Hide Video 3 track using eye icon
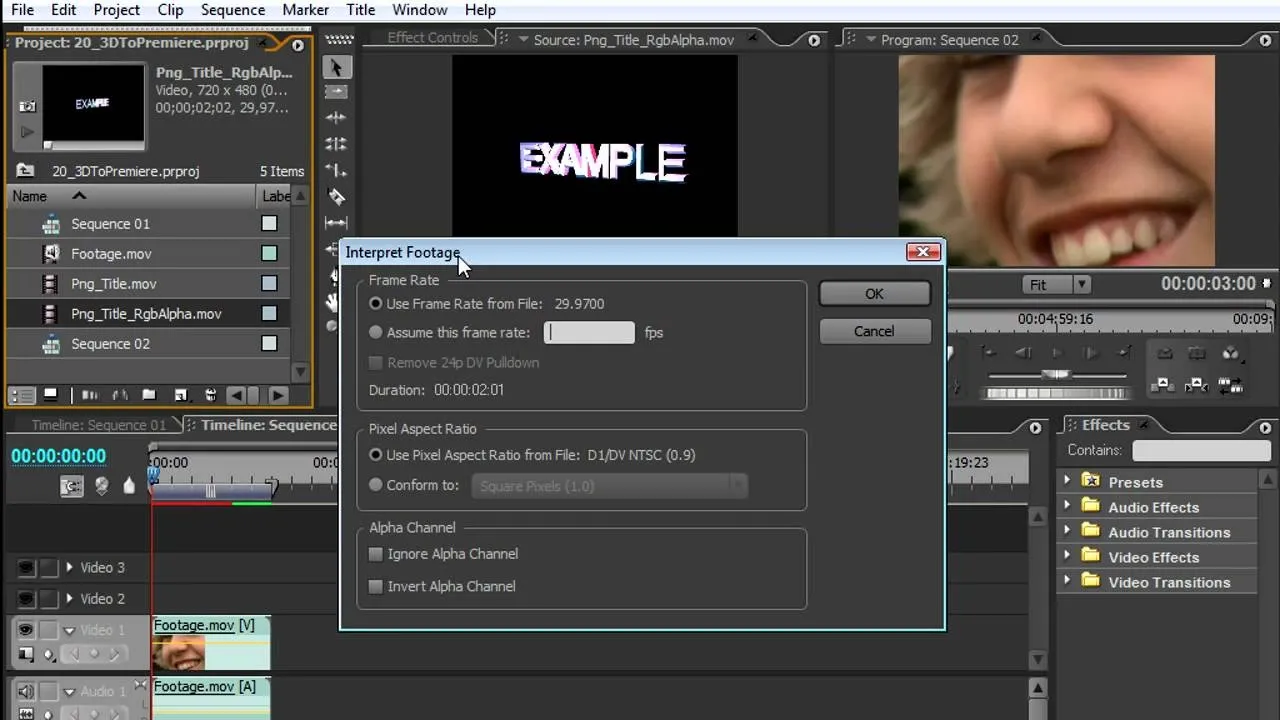 tap(26, 568)
